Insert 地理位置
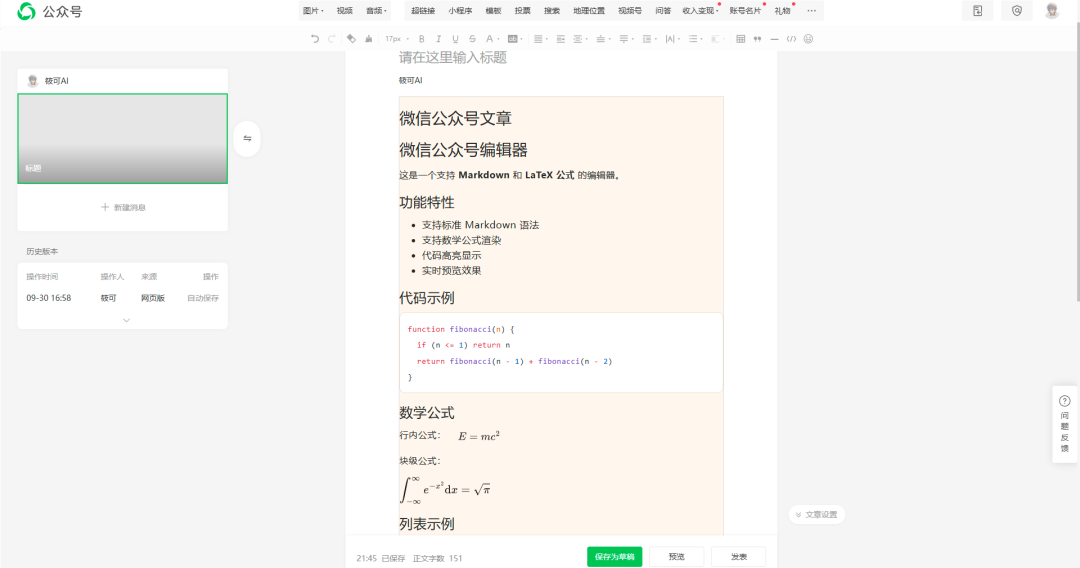This screenshot has height=568, width=1080. [589, 10]
